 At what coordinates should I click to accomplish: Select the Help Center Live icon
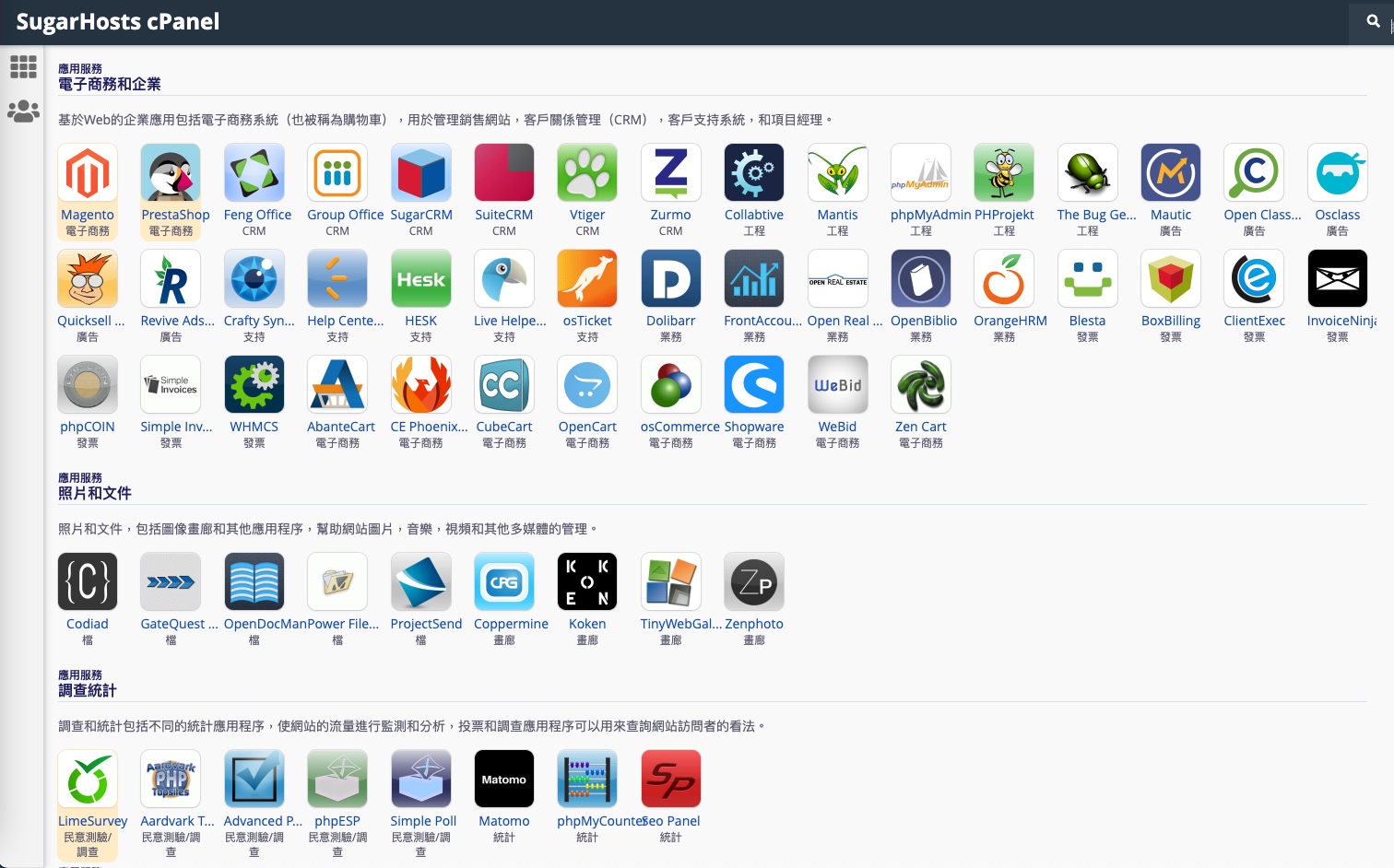(337, 278)
